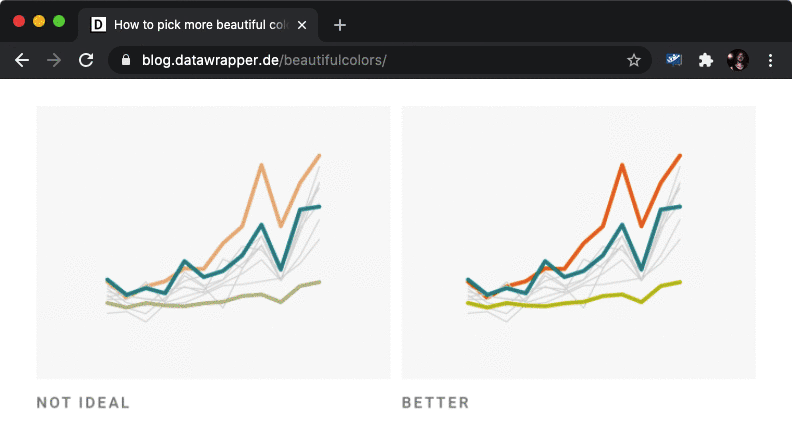The width and height of the screenshot is (792, 425).
Task: Click the BETTER chart image
Action: (x=578, y=242)
